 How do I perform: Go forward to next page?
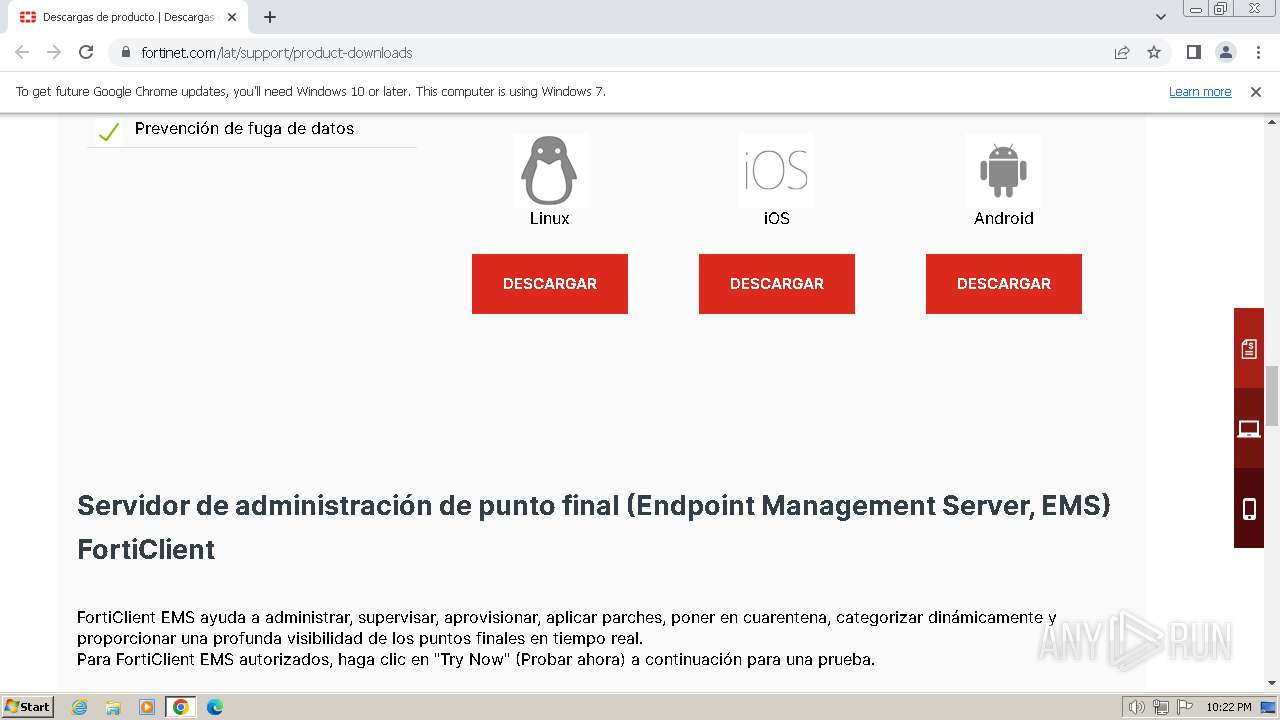pyautogui.click(x=54, y=52)
